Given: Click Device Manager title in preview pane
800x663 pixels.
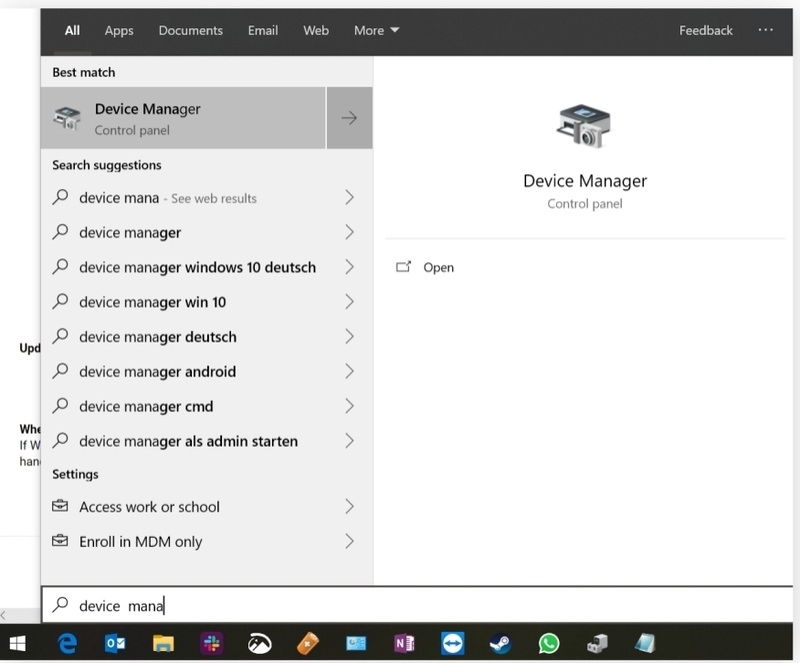Looking at the screenshot, I should [585, 181].
